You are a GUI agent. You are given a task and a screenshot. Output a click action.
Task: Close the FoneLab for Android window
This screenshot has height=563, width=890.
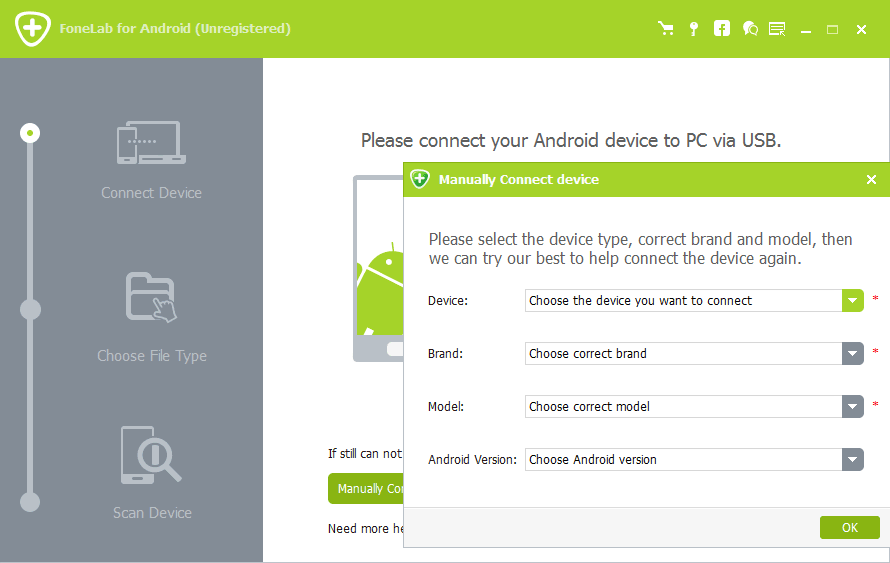point(861,30)
